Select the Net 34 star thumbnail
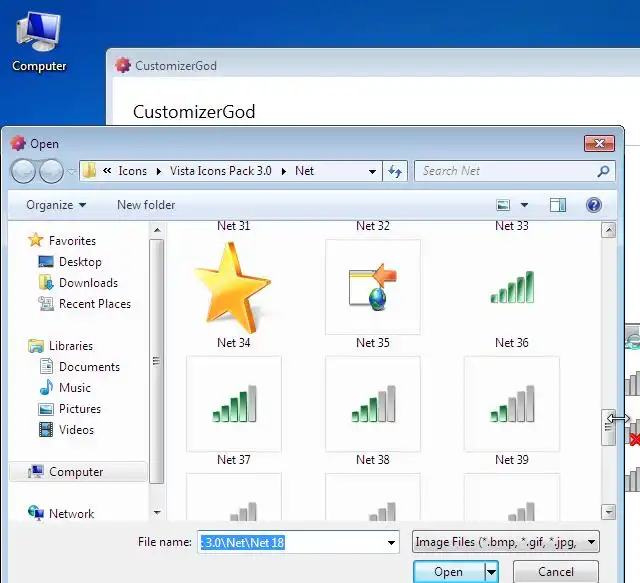The height and width of the screenshot is (583, 640). pos(233,287)
